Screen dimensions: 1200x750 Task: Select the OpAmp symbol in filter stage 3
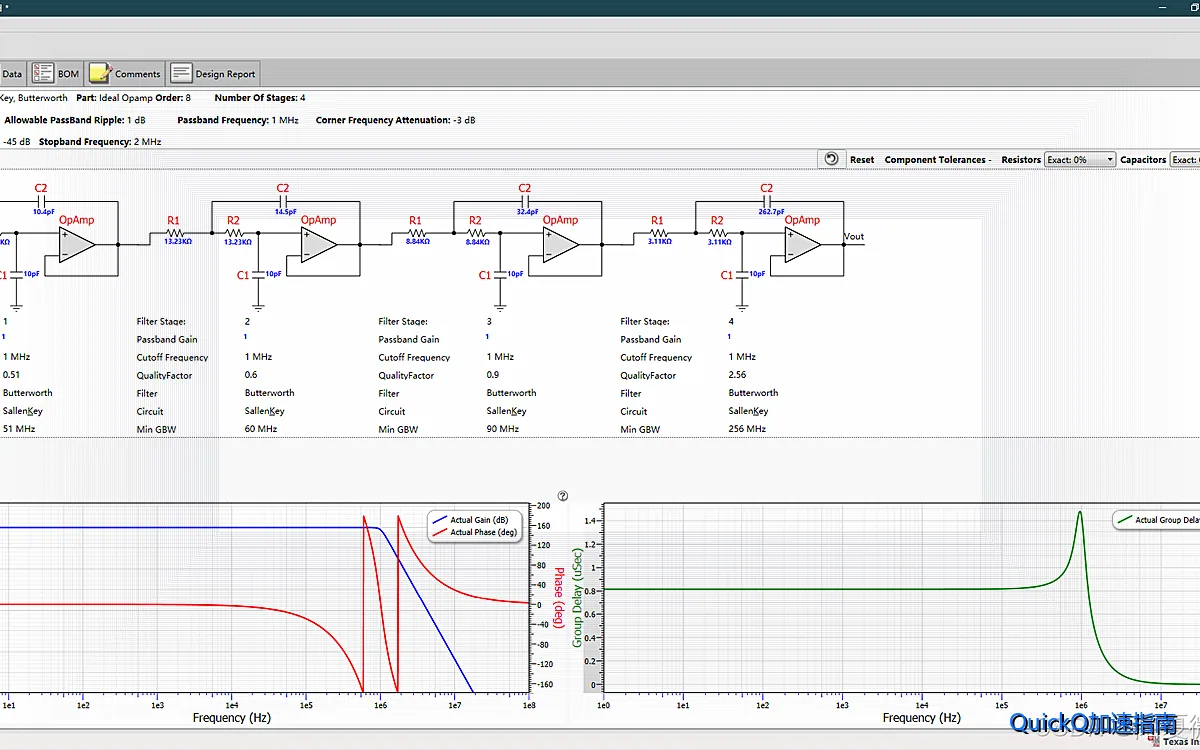point(562,243)
